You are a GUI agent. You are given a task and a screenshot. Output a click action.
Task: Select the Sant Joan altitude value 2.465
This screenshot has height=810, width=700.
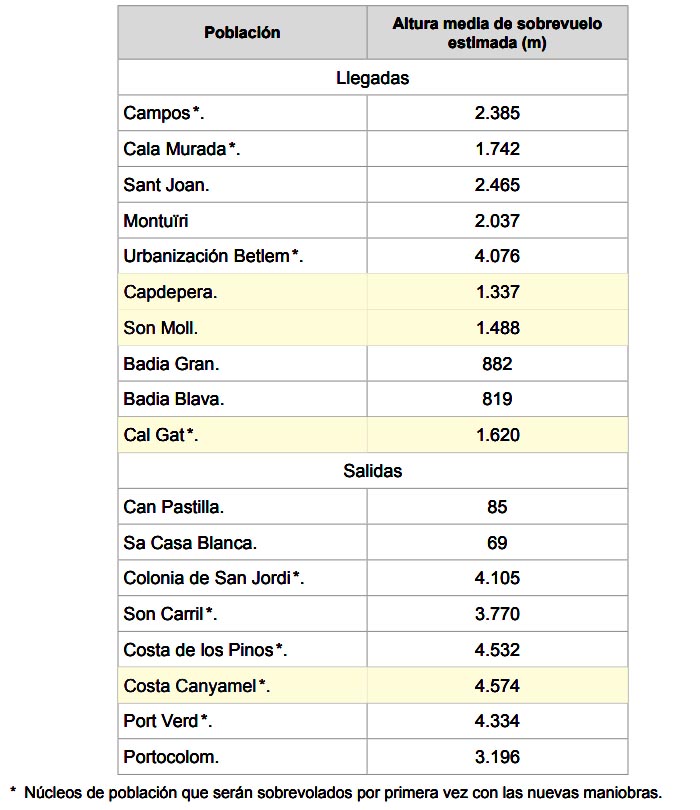[497, 185]
